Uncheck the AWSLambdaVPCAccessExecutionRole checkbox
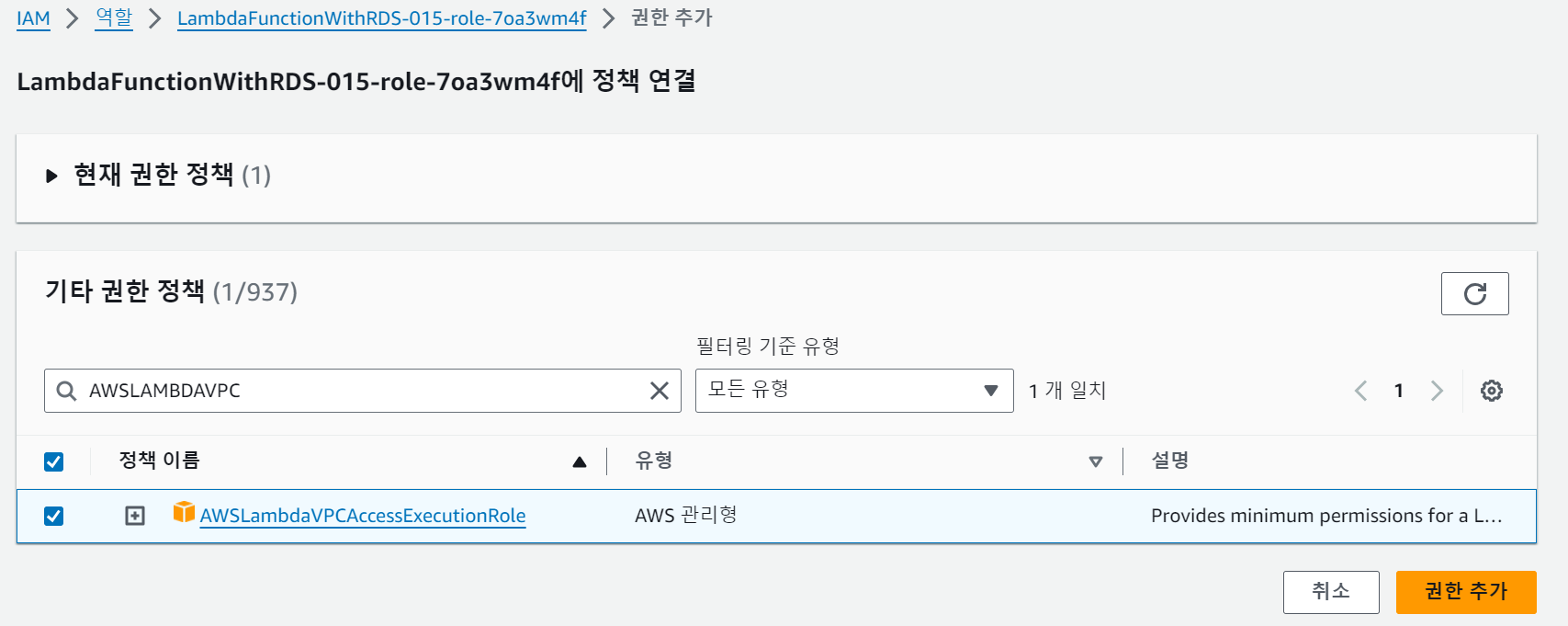The width and height of the screenshot is (1568, 626). tap(54, 516)
